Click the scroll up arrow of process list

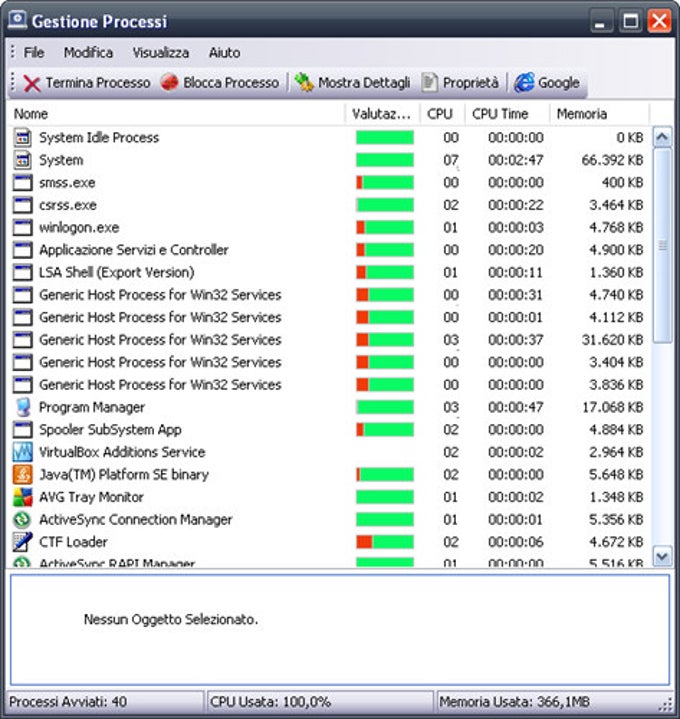click(x=662, y=137)
